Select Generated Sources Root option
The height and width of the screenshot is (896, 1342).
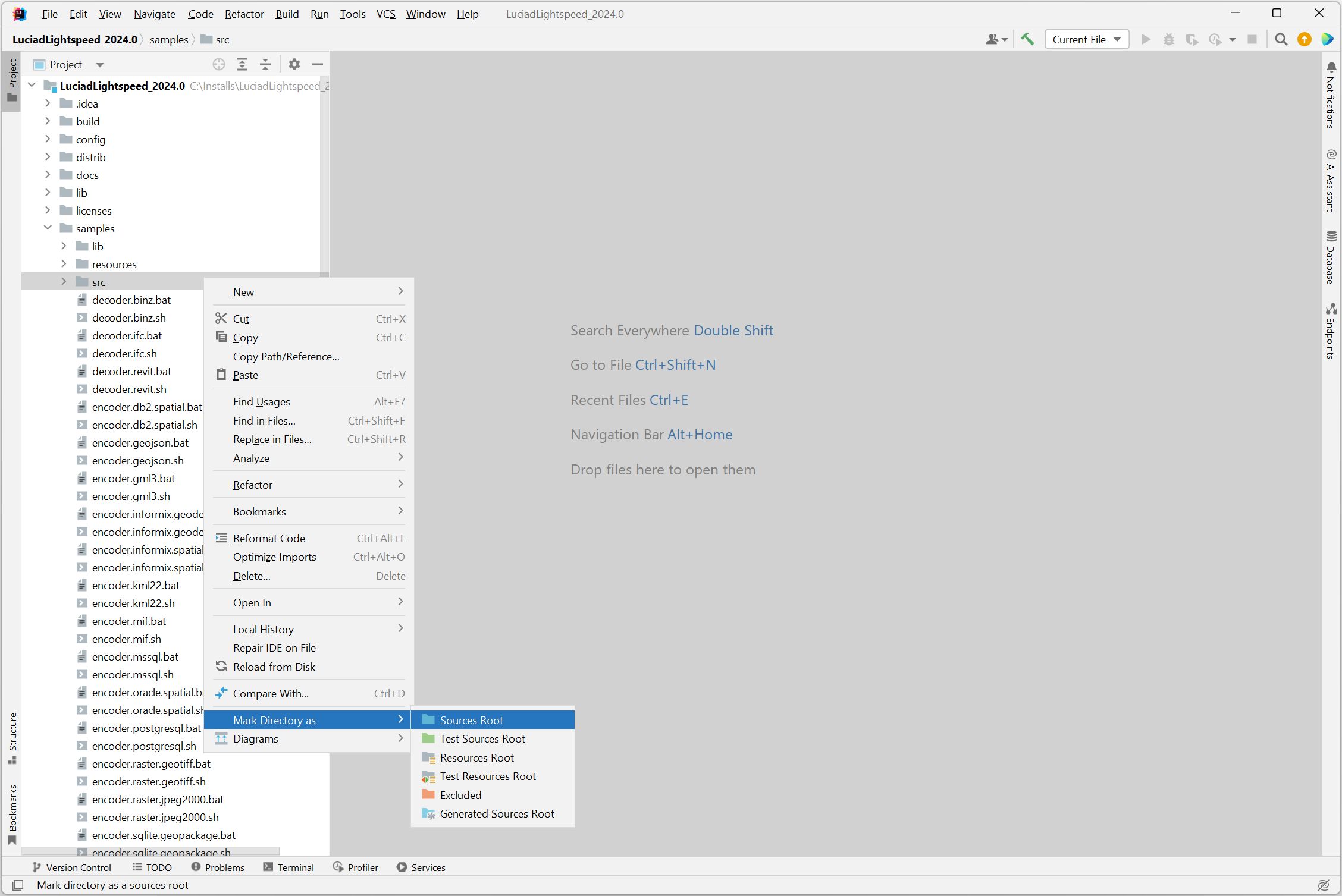click(493, 813)
